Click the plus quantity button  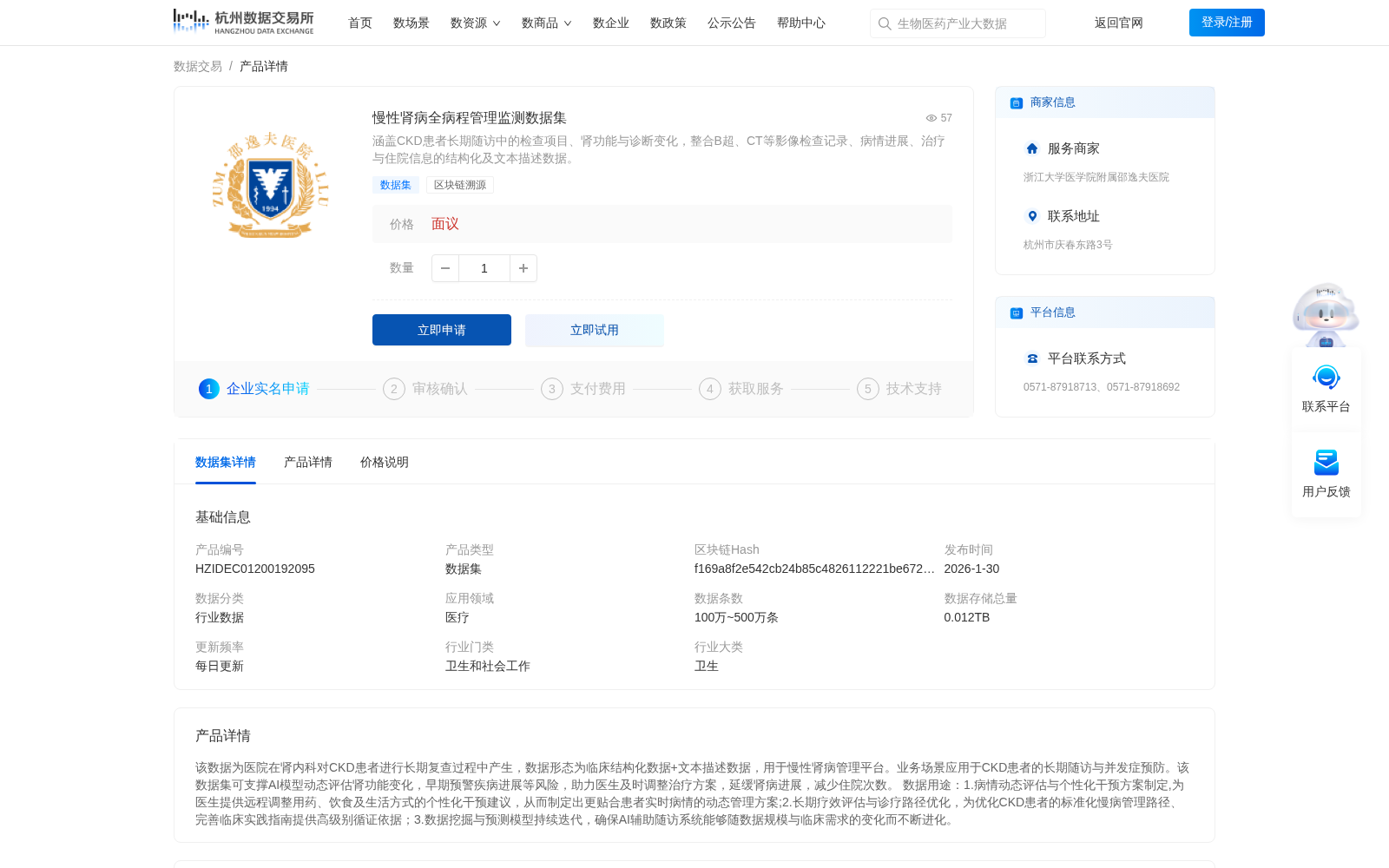523,268
